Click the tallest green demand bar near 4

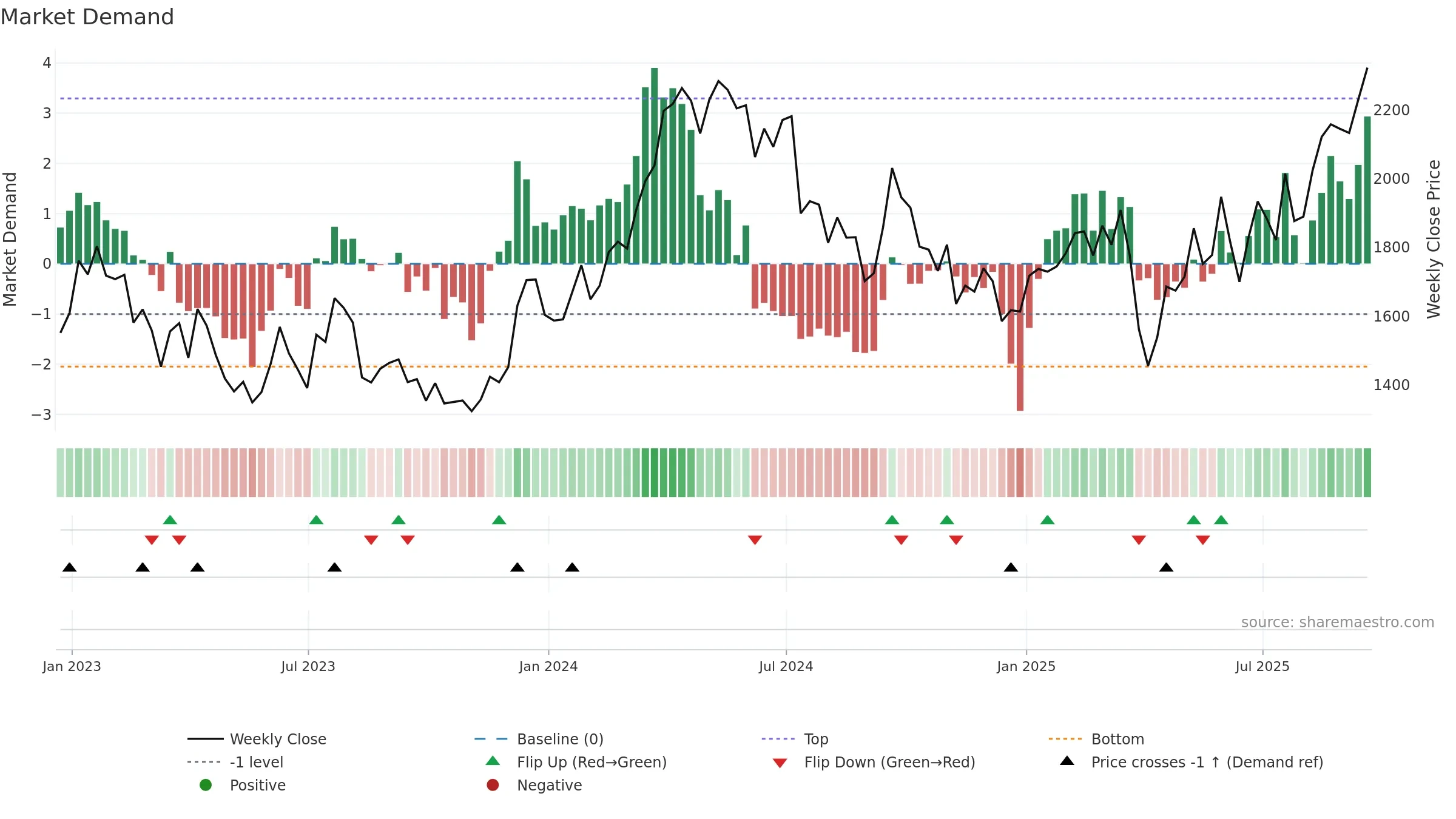tap(654, 166)
